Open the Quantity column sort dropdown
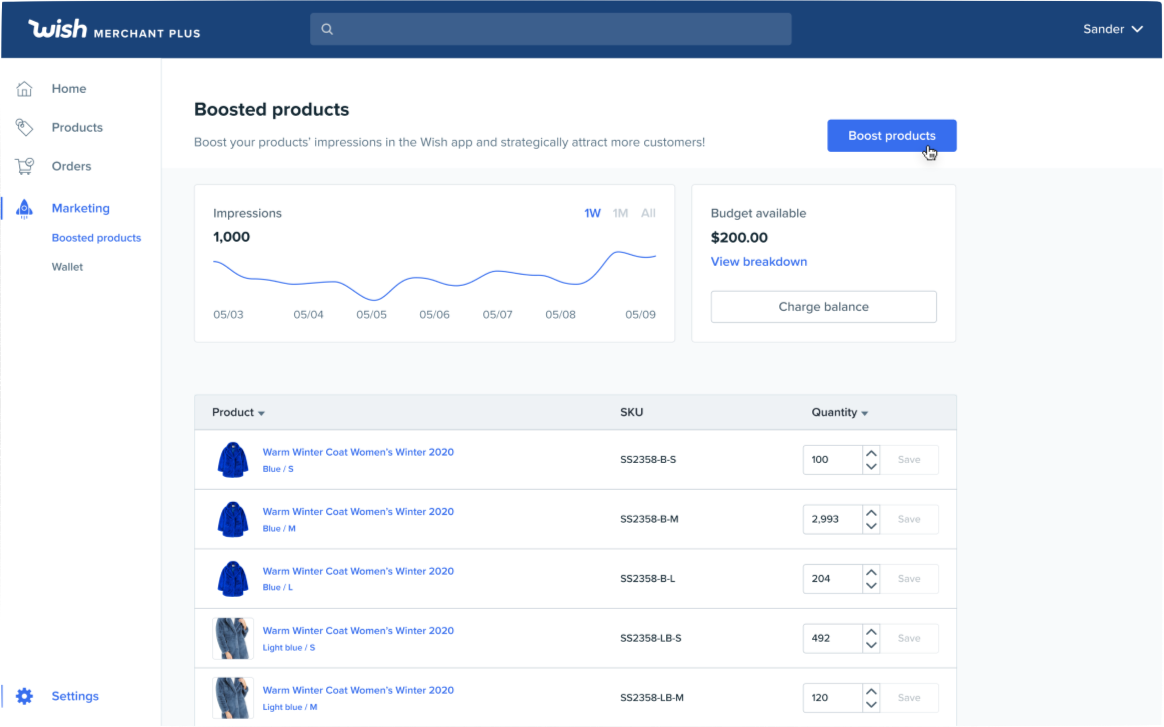1164x727 pixels. tap(864, 412)
